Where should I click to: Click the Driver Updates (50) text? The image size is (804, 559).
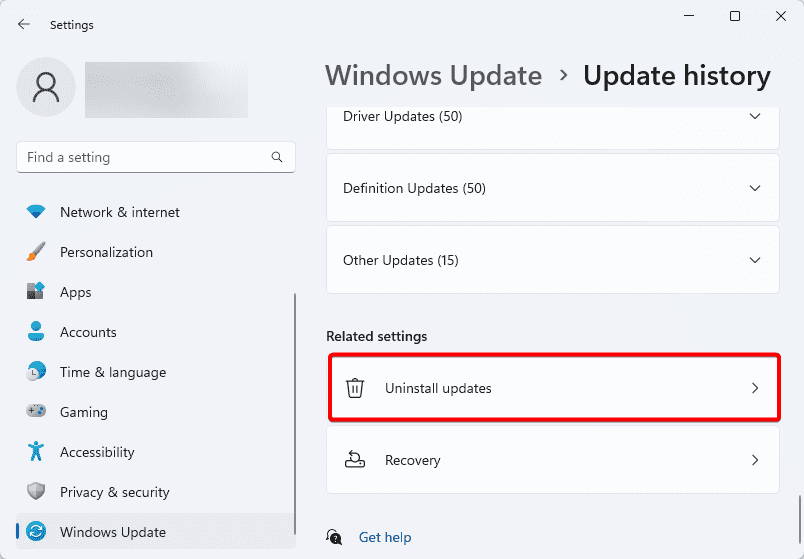point(403,117)
